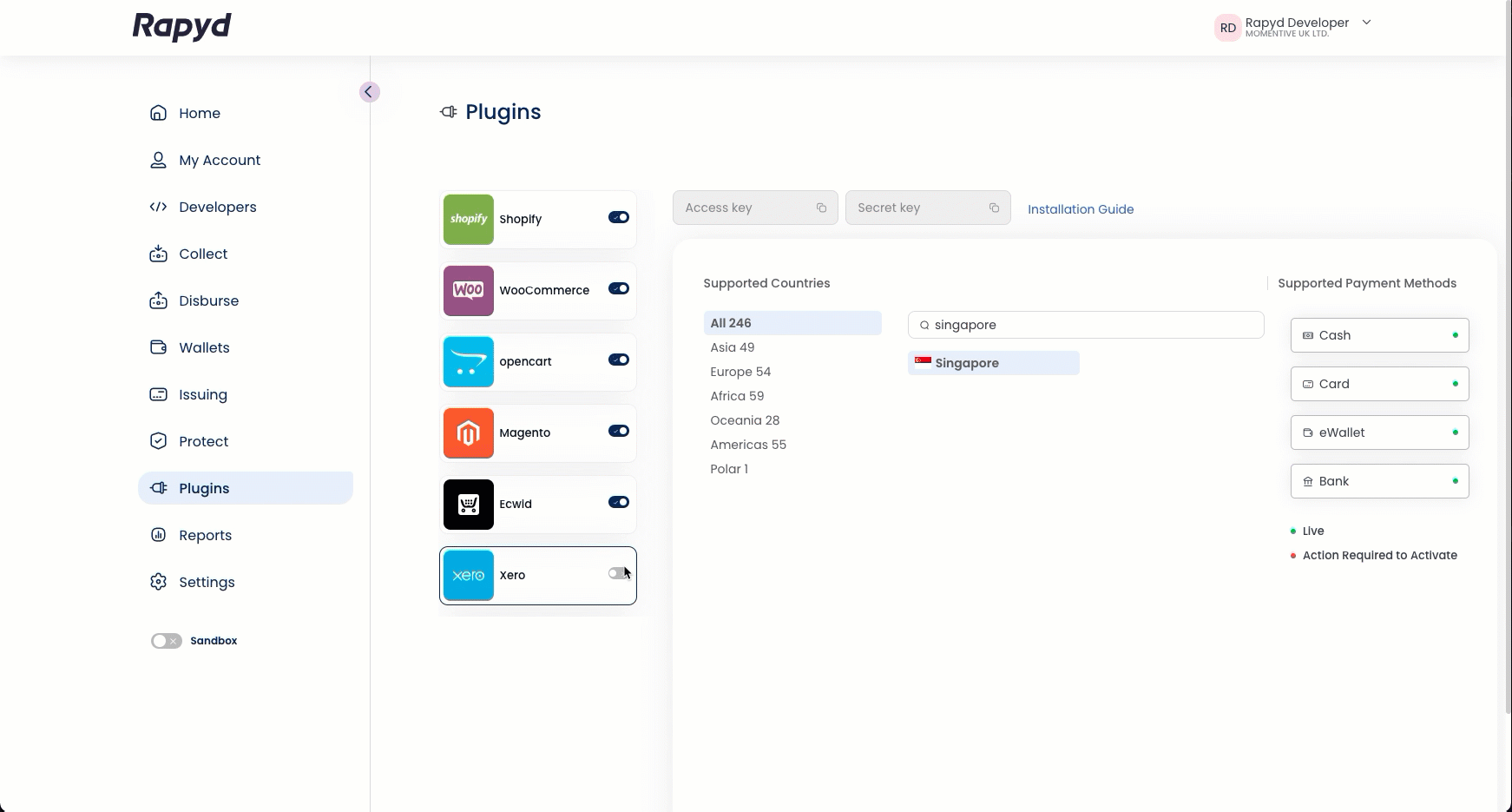
Task: Toggle the Magento plugin switch
Action: tap(619, 431)
